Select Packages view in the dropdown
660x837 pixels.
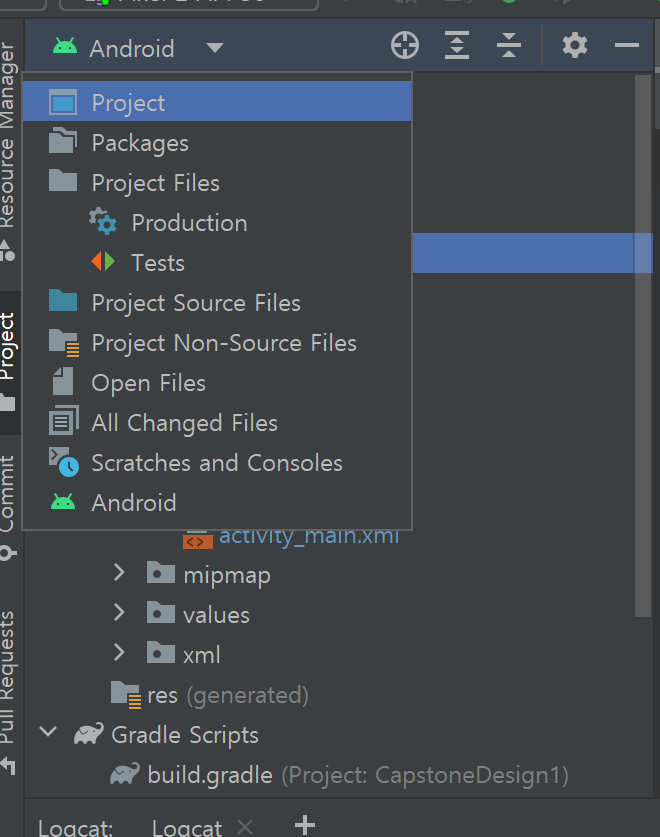click(217, 143)
